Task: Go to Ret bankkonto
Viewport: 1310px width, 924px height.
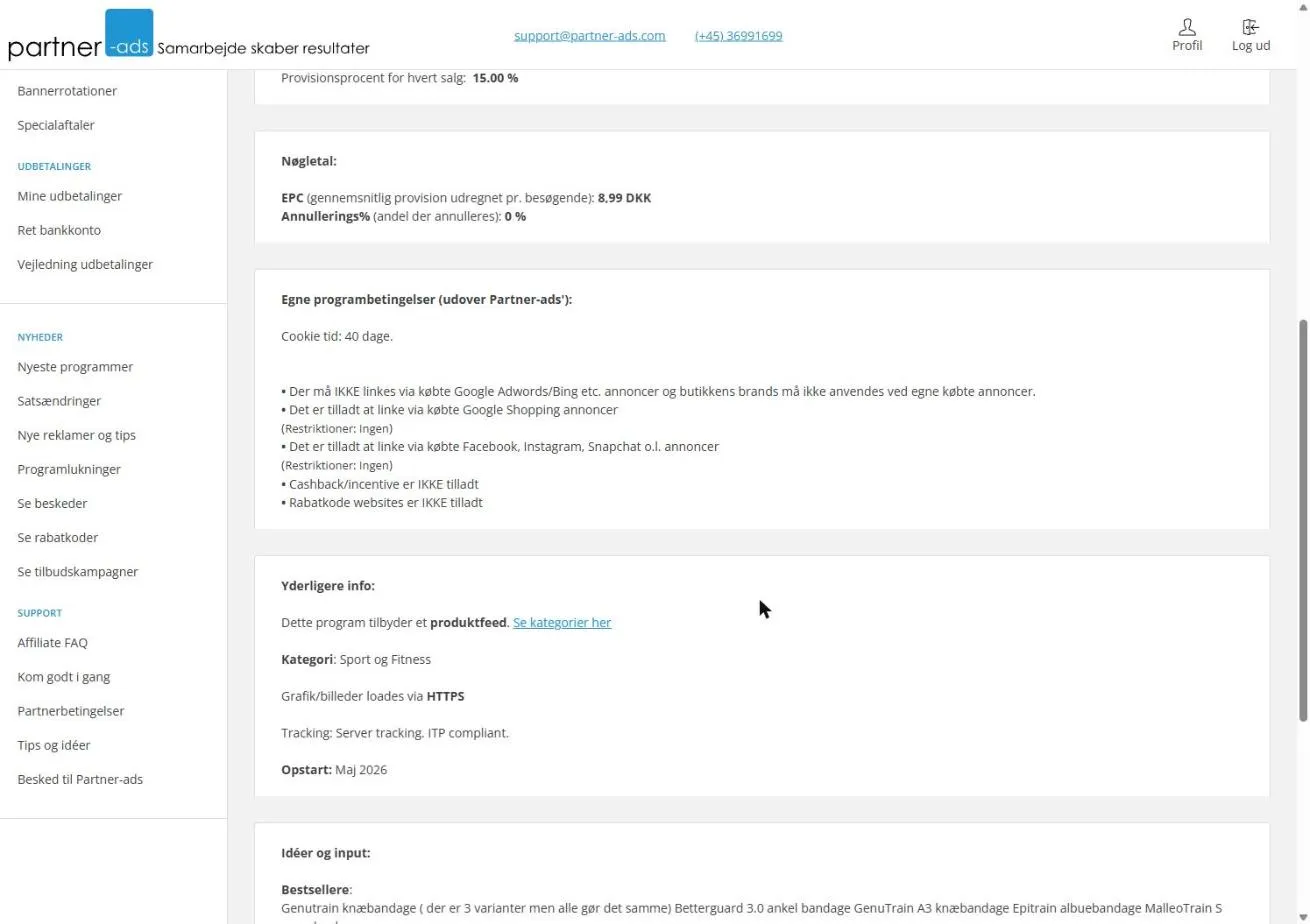Action: click(x=59, y=230)
